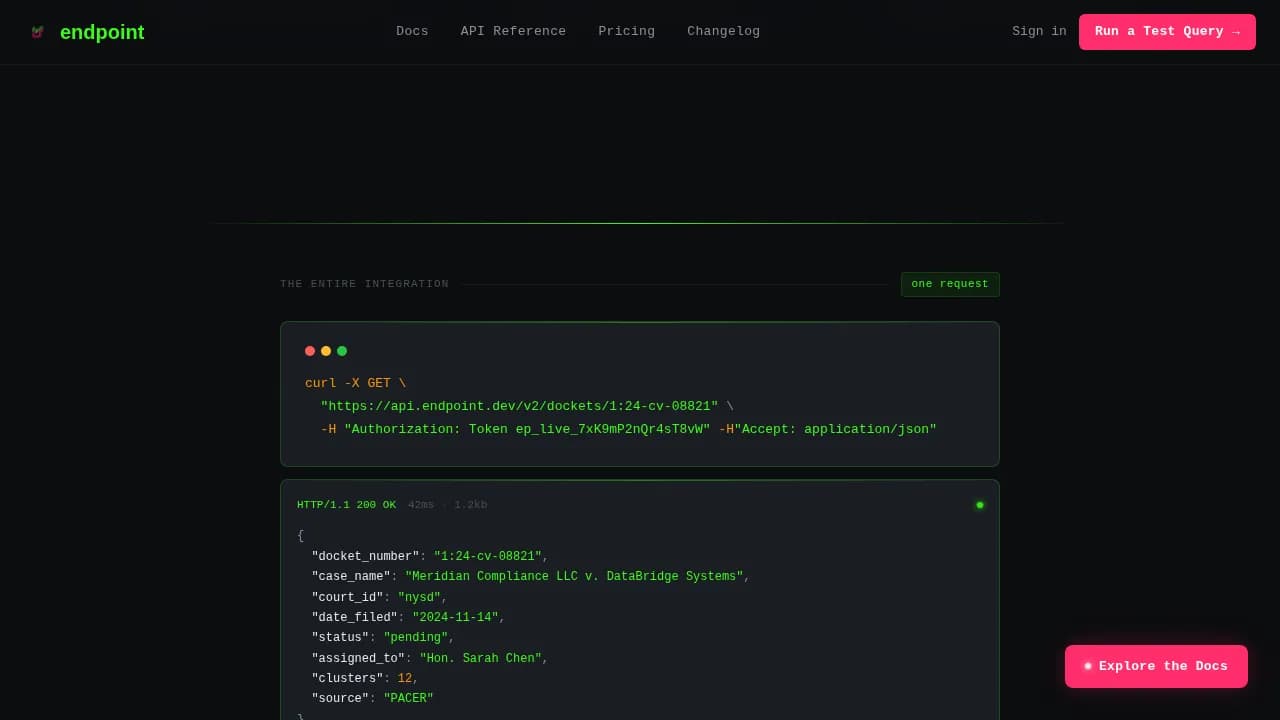Click Sign in
1280x720 pixels.
(1039, 32)
